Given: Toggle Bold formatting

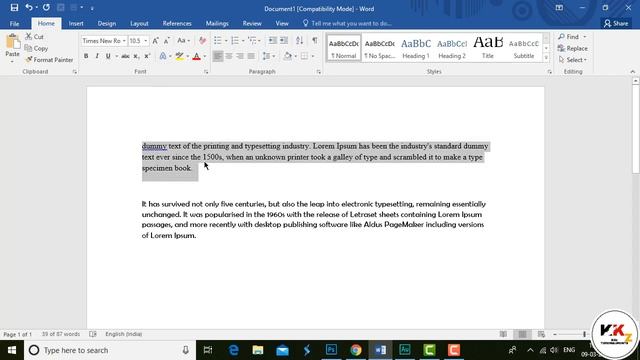Looking at the screenshot, I should tap(86, 56).
